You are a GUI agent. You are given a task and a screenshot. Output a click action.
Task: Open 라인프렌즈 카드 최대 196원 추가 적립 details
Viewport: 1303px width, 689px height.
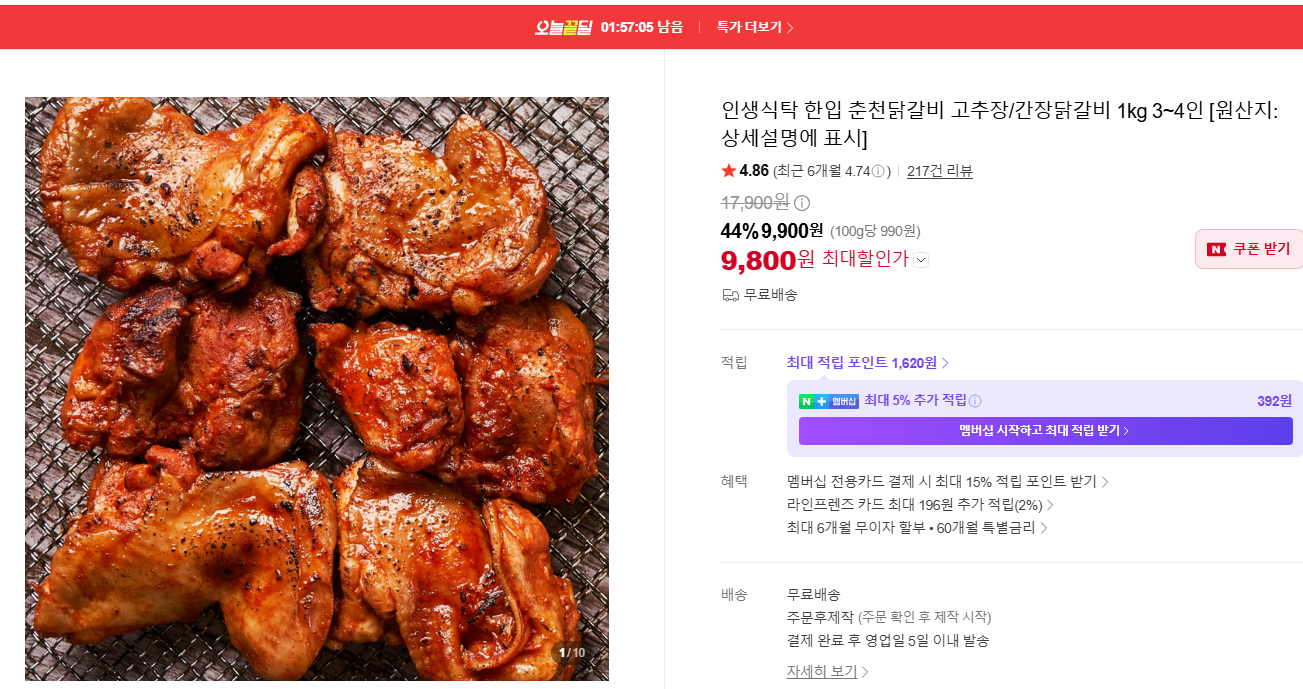920,505
